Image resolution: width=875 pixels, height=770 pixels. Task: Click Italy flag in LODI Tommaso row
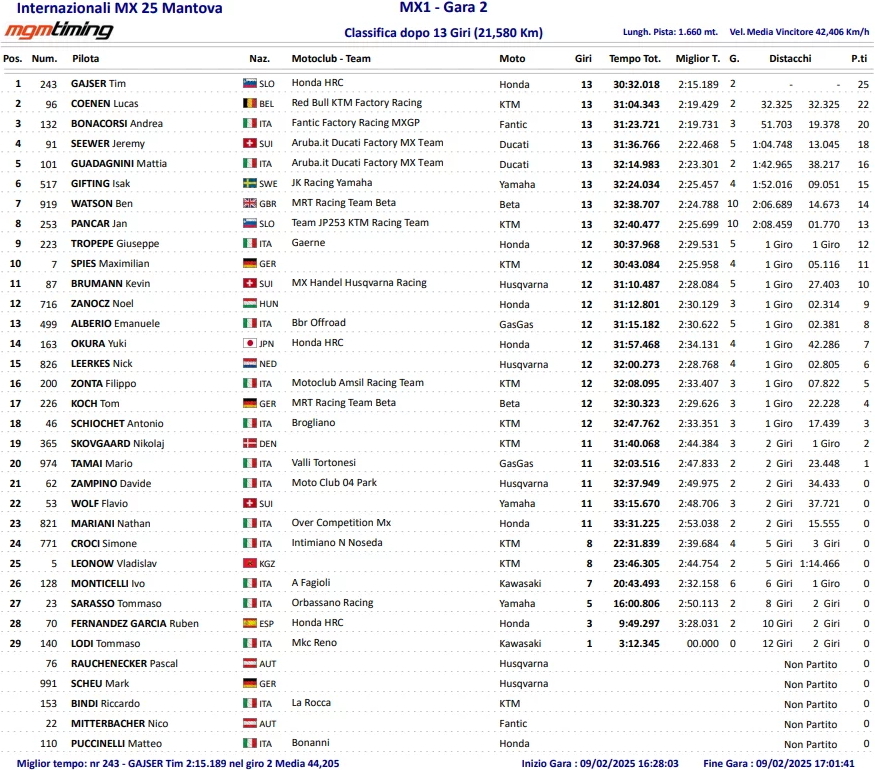[249, 643]
